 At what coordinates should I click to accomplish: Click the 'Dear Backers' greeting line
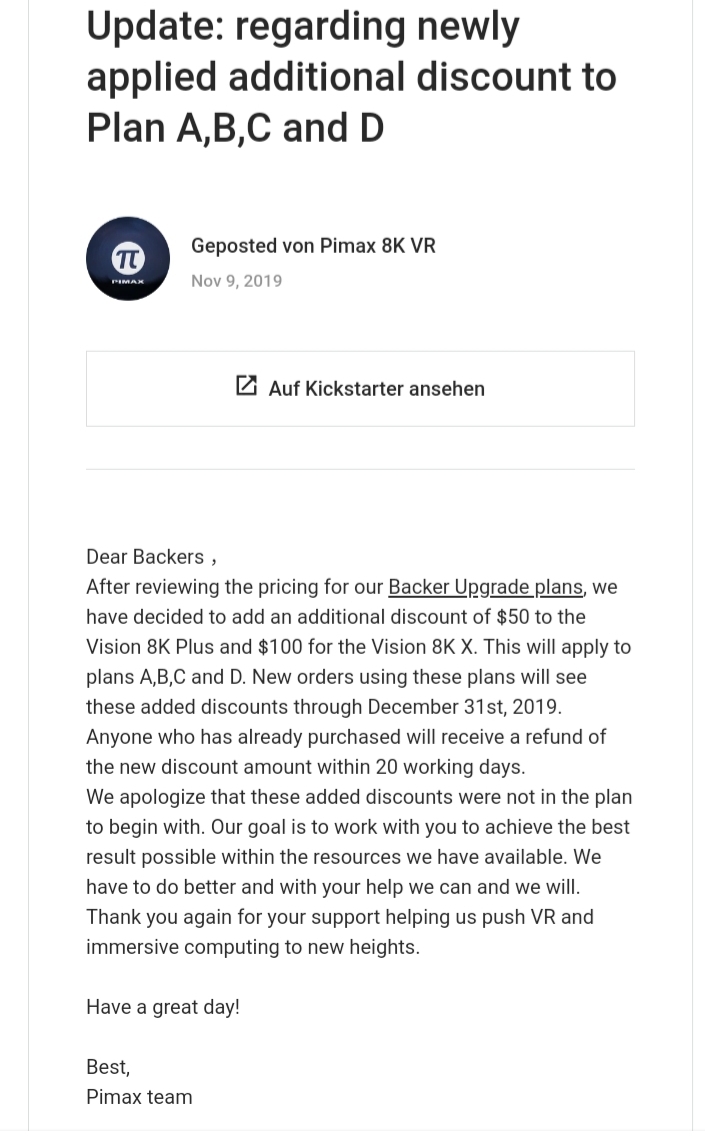tap(151, 557)
